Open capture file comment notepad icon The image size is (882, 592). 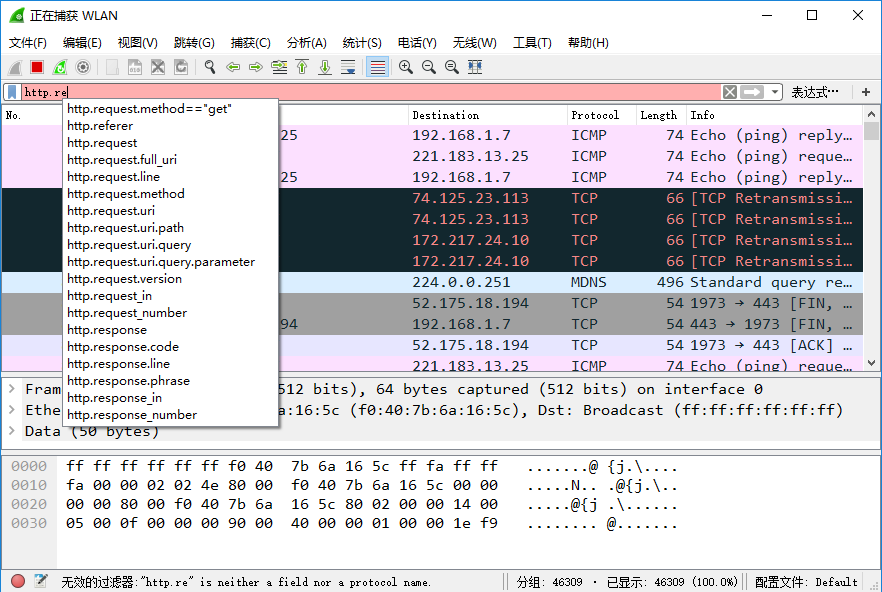40,581
